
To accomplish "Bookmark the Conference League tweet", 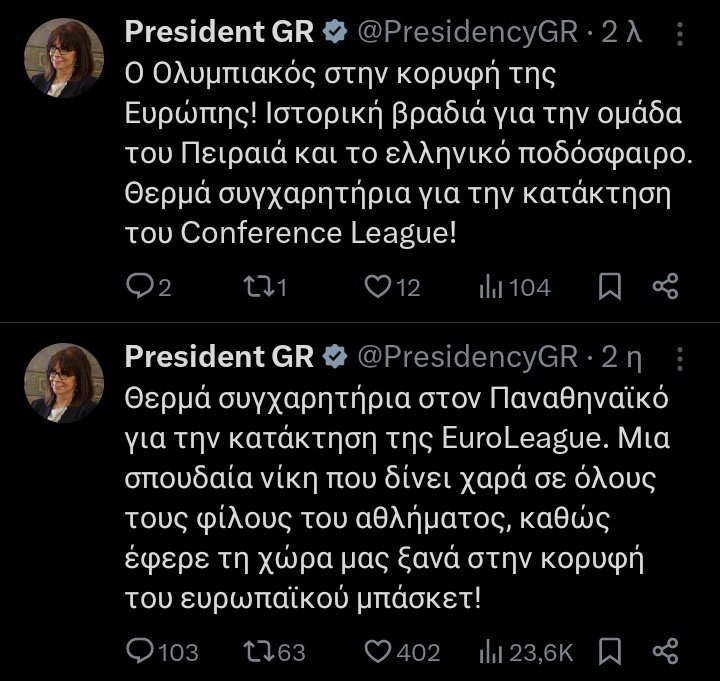I will pyautogui.click(x=609, y=288).
